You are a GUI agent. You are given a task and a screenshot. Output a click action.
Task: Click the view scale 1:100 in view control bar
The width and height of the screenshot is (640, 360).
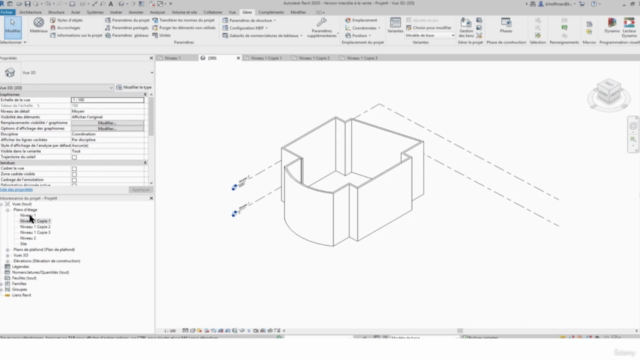[x=170, y=331]
